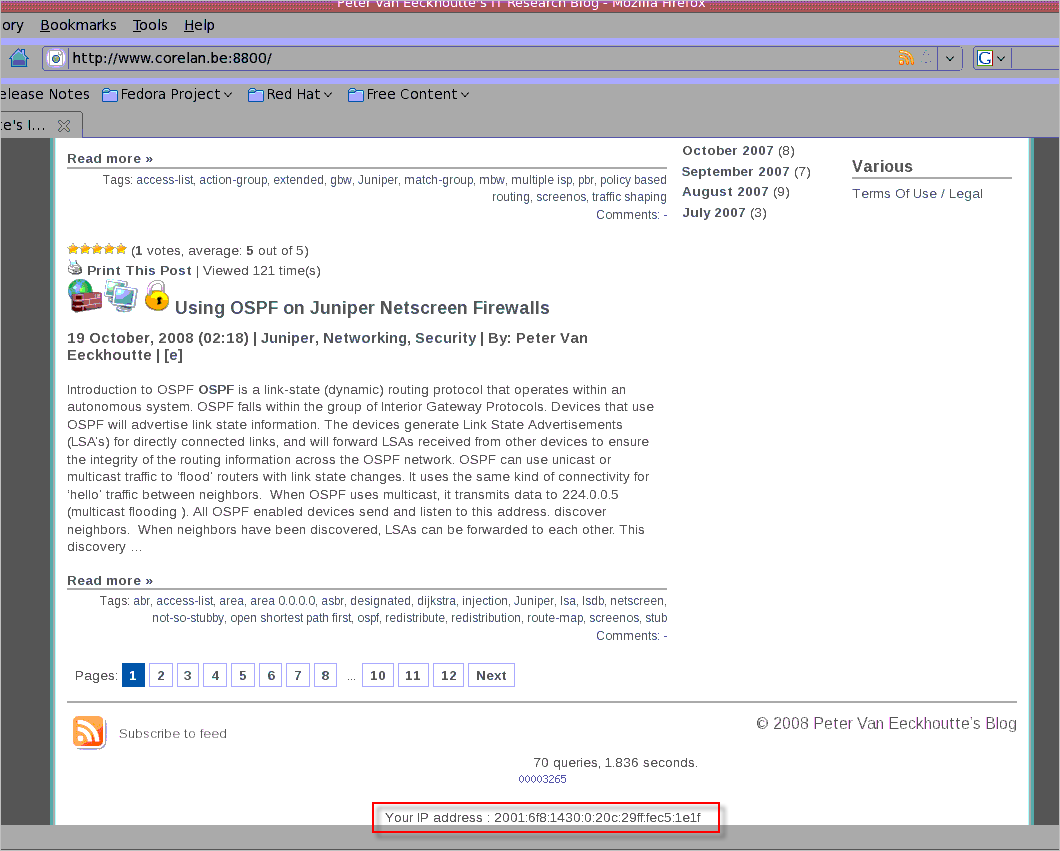
Task: Click the orange Subscribe to feed icon
Action: pos(89,732)
